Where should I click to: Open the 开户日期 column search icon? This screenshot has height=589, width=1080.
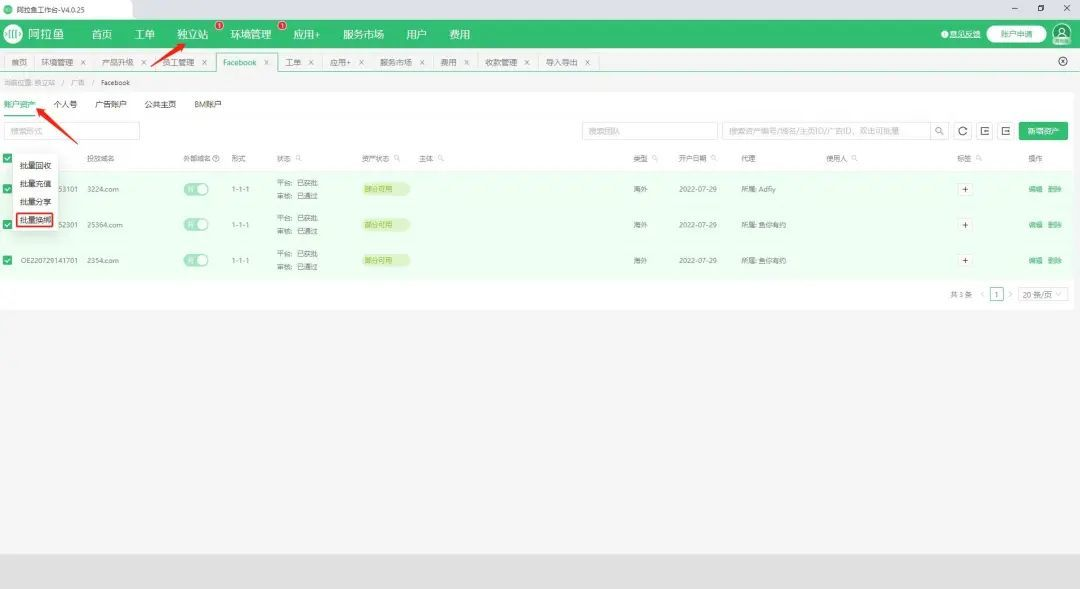pyautogui.click(x=714, y=158)
